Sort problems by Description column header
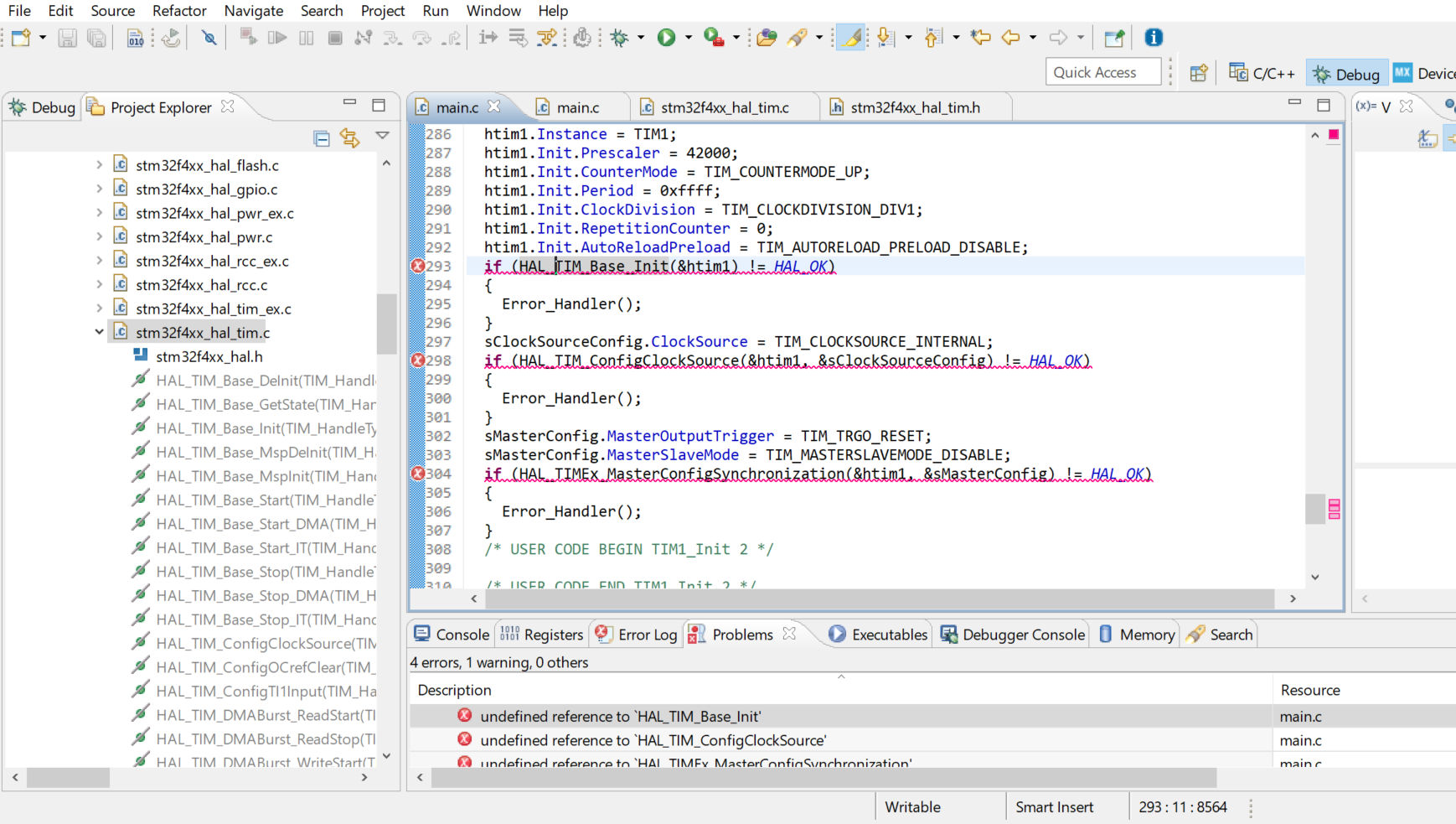The image size is (1456, 824). [840, 690]
